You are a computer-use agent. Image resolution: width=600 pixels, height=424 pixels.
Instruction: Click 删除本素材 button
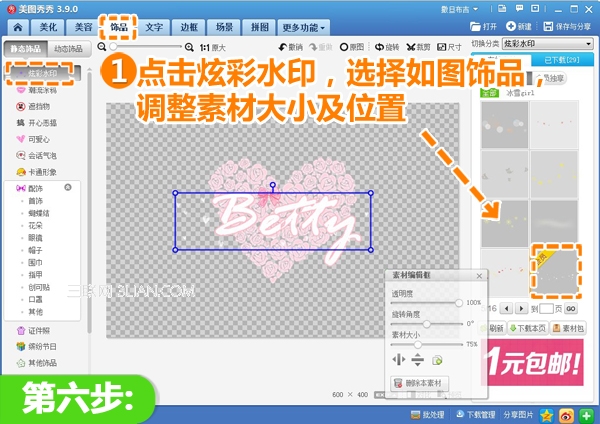[419, 383]
